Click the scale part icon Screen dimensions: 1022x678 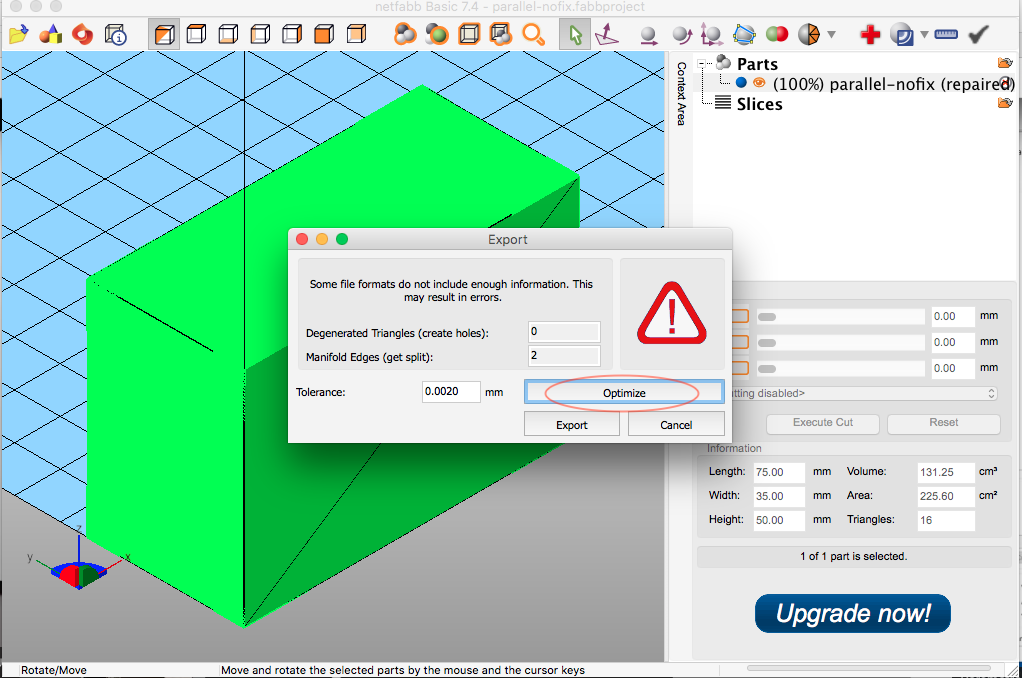click(x=711, y=34)
